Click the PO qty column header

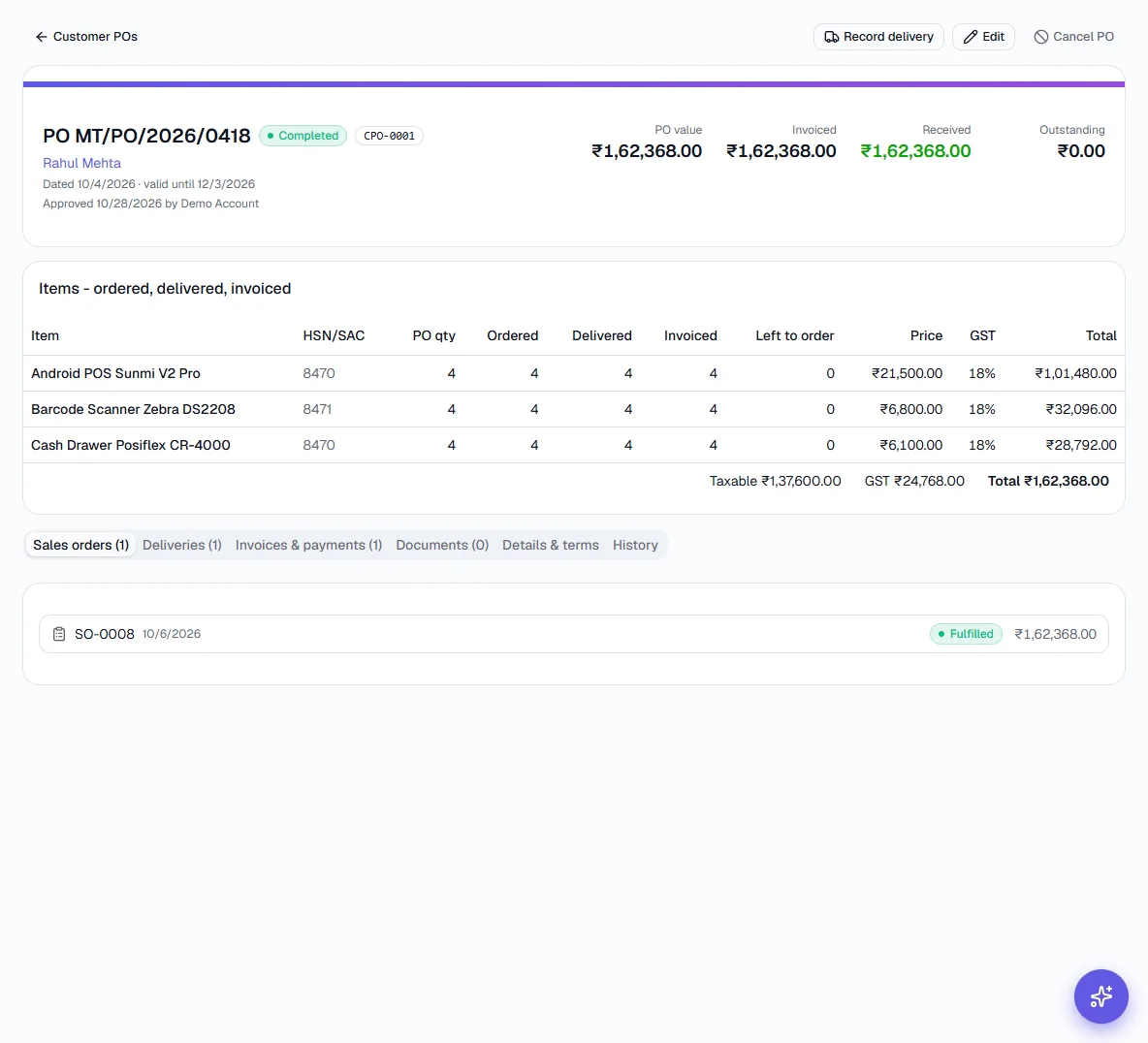tap(433, 335)
